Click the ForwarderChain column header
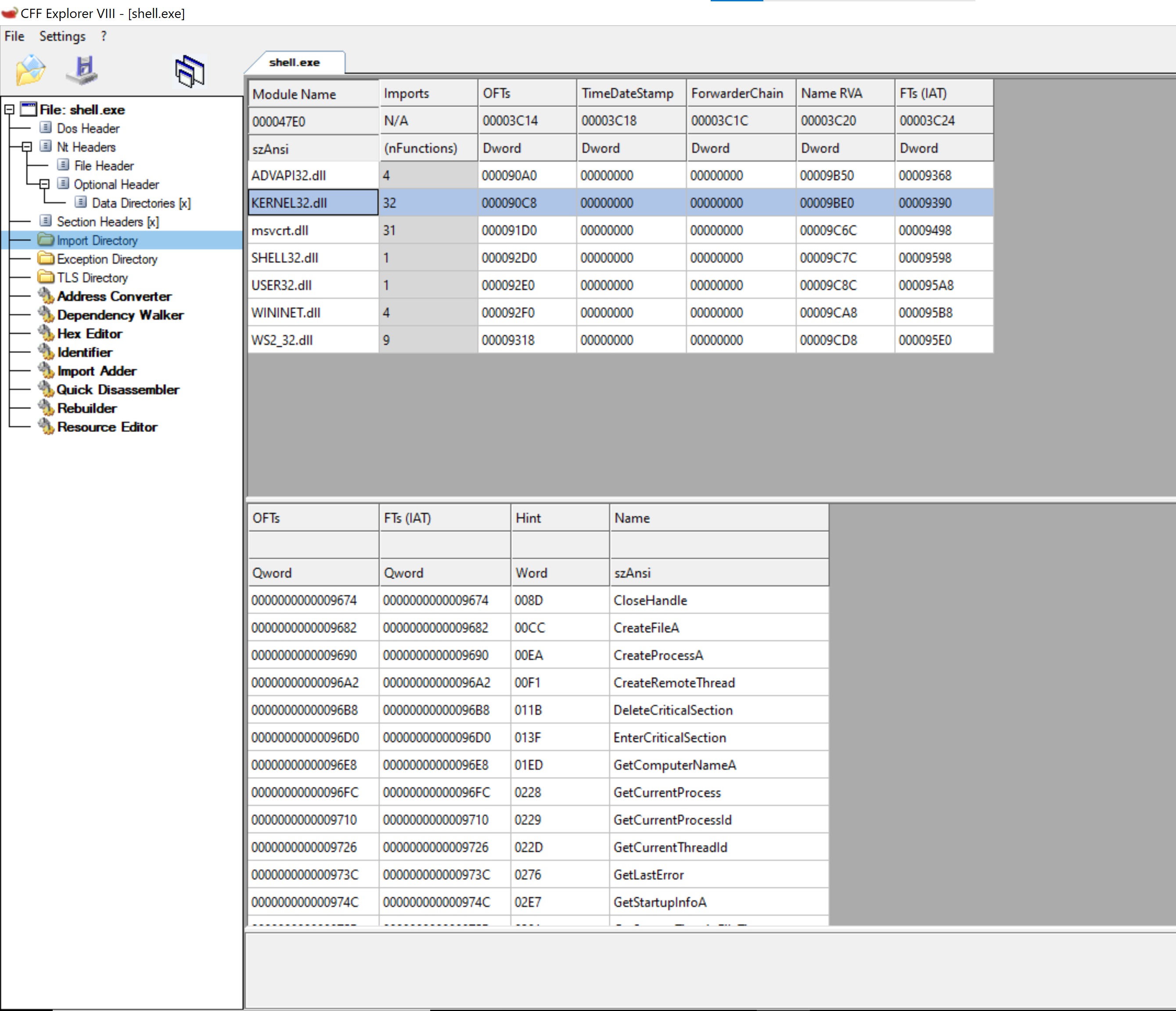The height and width of the screenshot is (1011, 1176). point(741,93)
